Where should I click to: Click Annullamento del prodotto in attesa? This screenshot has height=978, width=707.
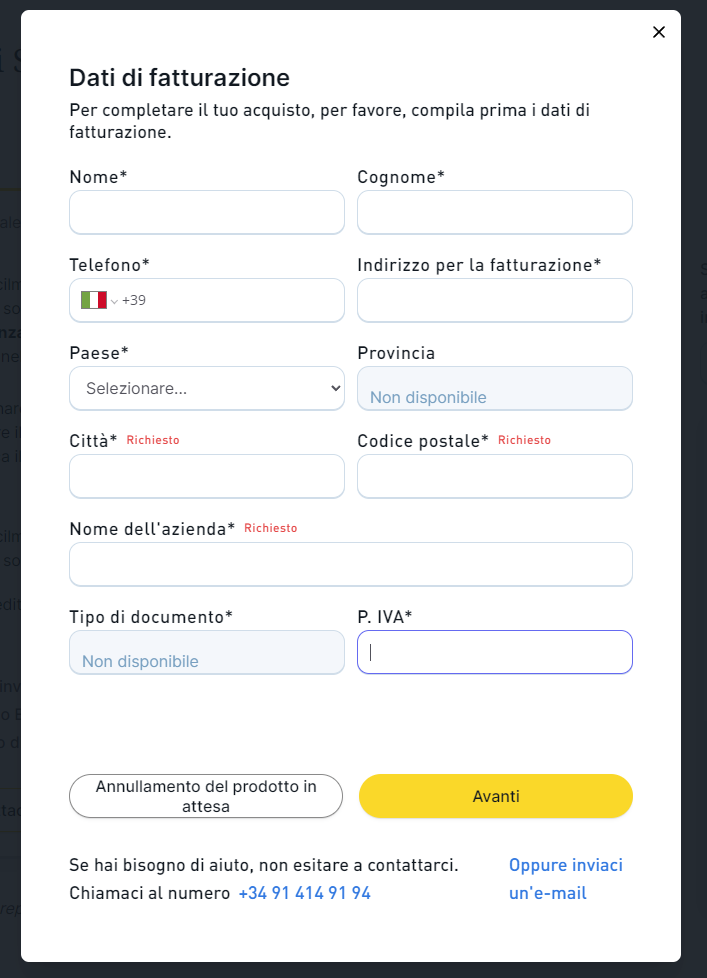click(206, 796)
